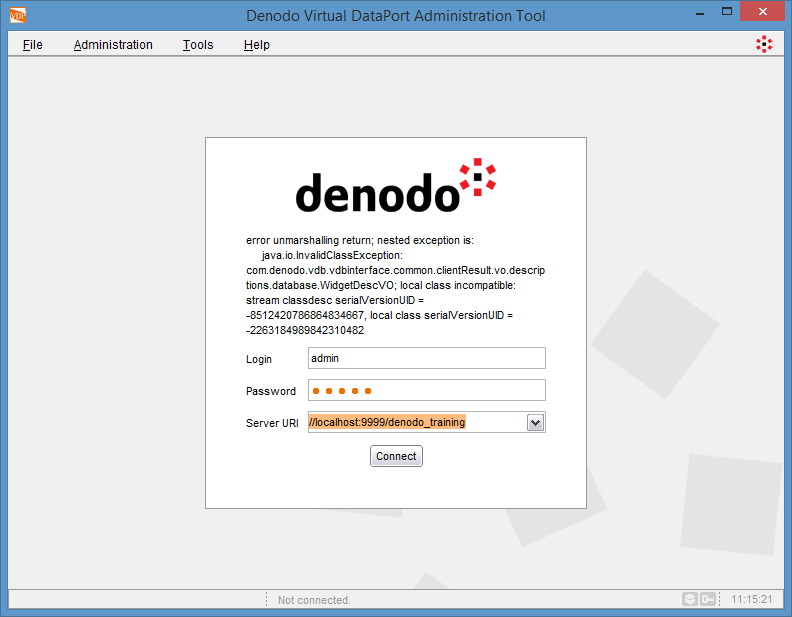Open the Tools menu
792x617 pixels.
click(x=198, y=45)
